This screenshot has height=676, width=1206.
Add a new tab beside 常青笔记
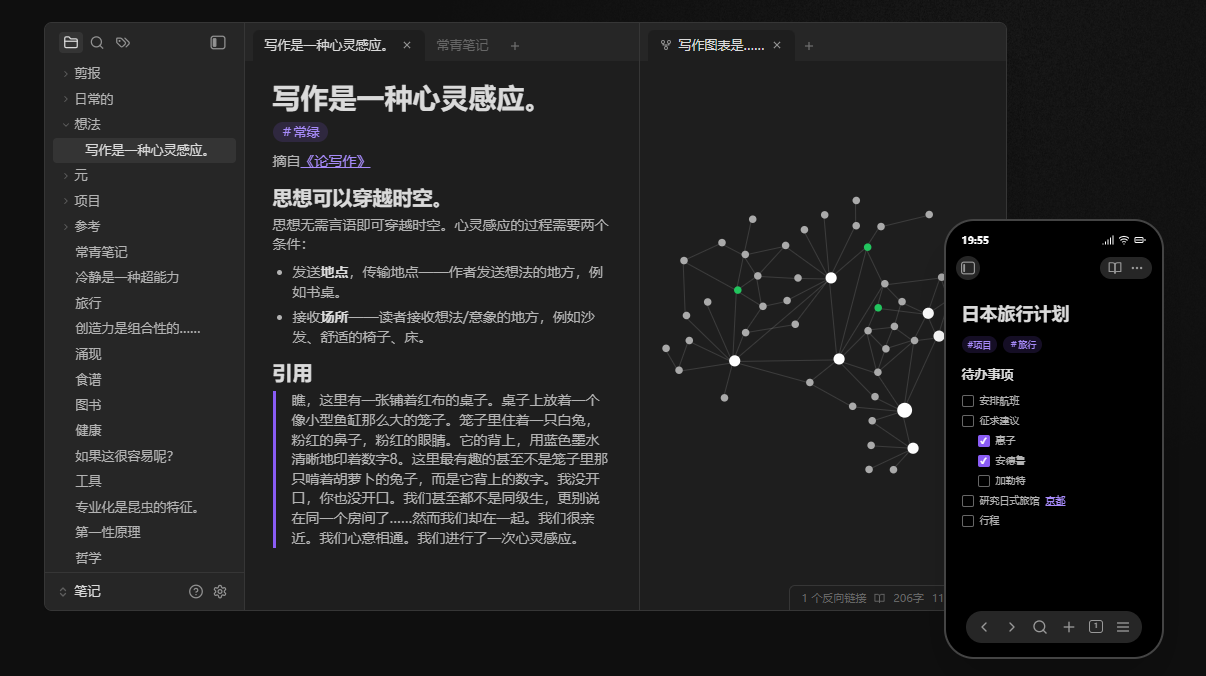pyautogui.click(x=515, y=45)
